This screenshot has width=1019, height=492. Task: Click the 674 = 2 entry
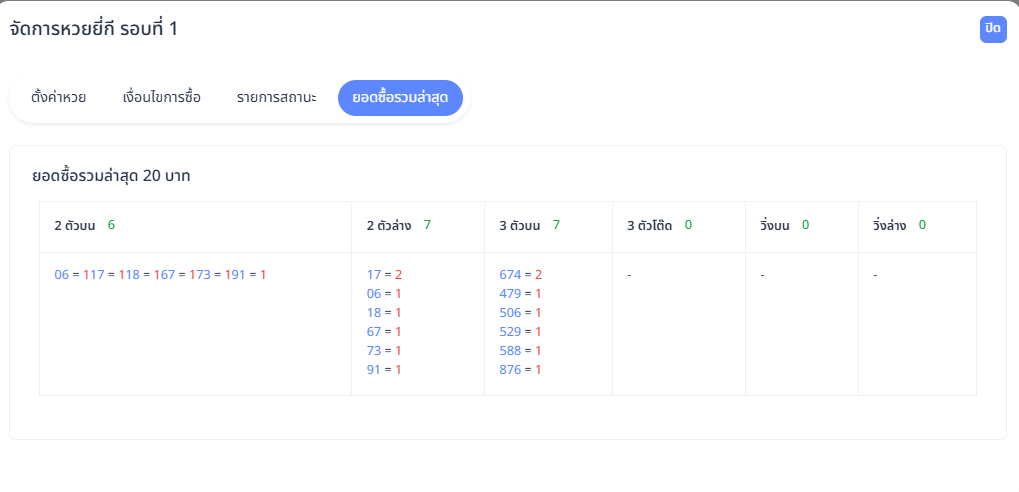pyautogui.click(x=520, y=274)
